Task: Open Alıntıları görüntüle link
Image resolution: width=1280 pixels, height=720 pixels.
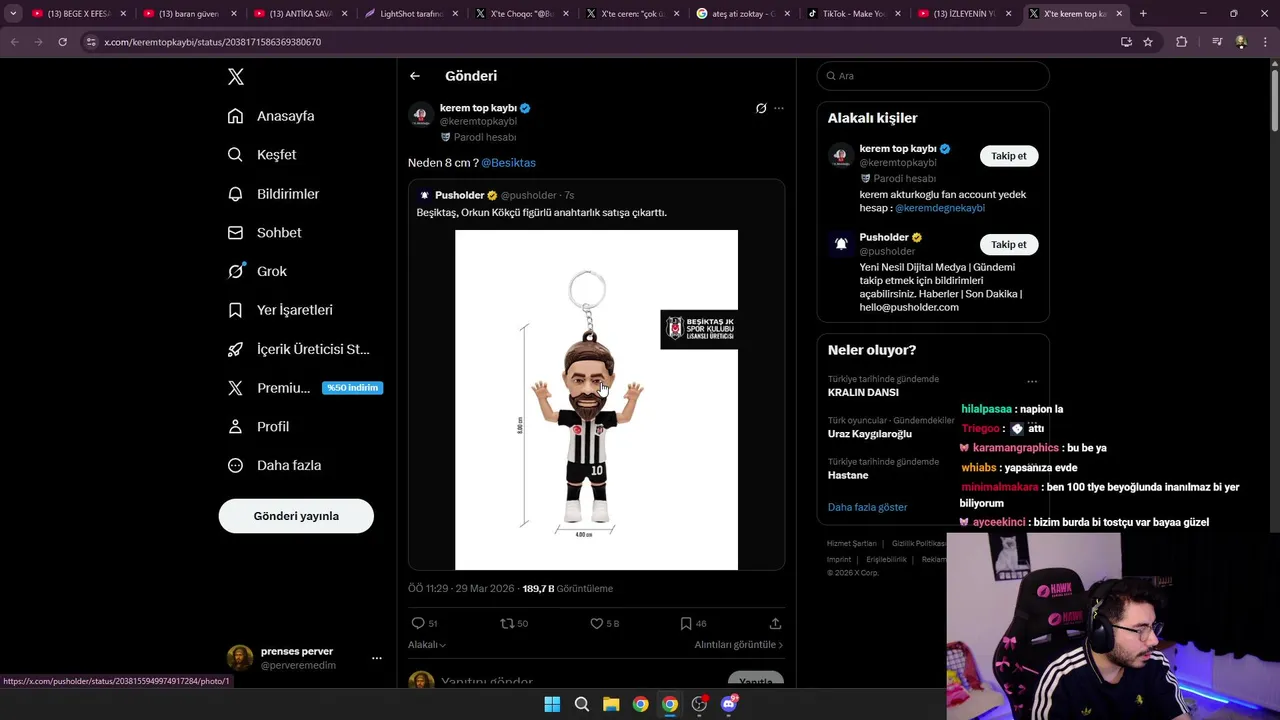Action: click(739, 645)
